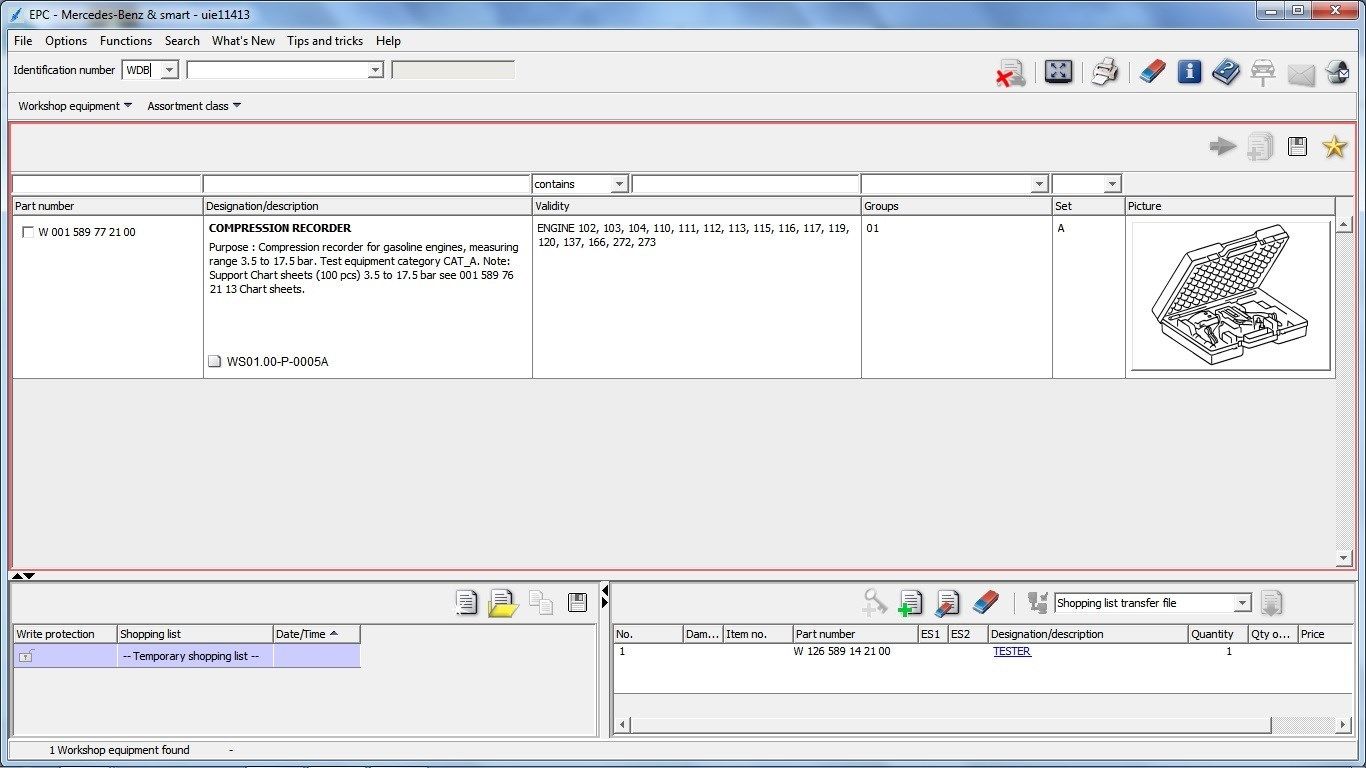1366x768 pixels.
Task: Click the fullscreen expand arrows icon
Action: 1058,72
